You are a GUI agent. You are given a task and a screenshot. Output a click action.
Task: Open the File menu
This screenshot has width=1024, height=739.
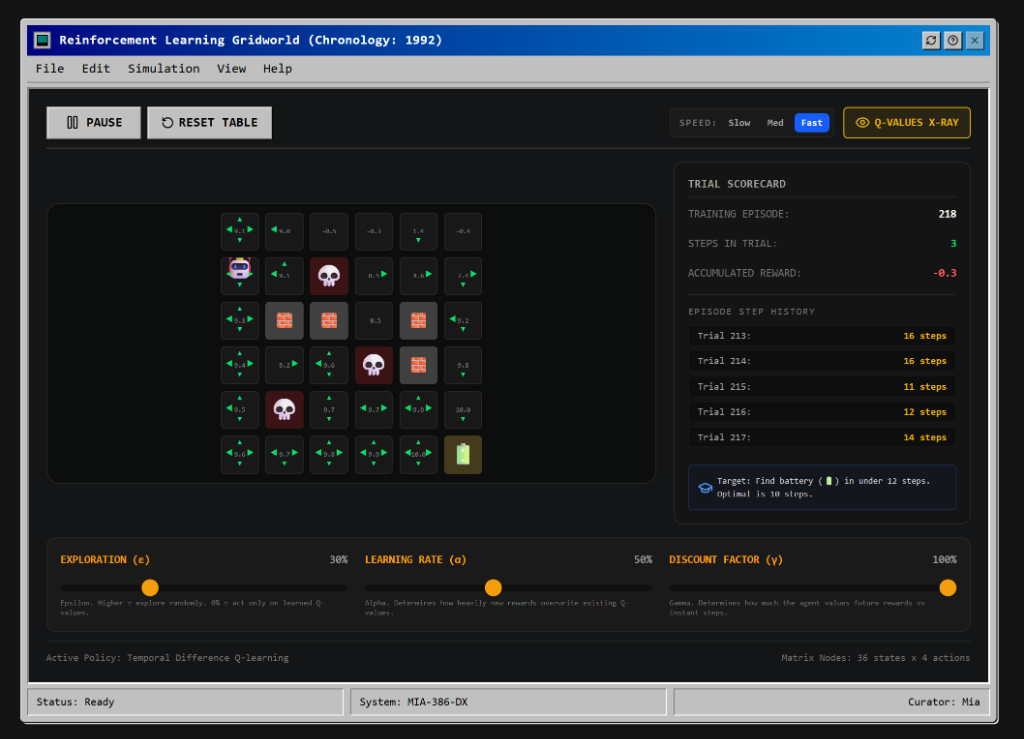point(50,69)
